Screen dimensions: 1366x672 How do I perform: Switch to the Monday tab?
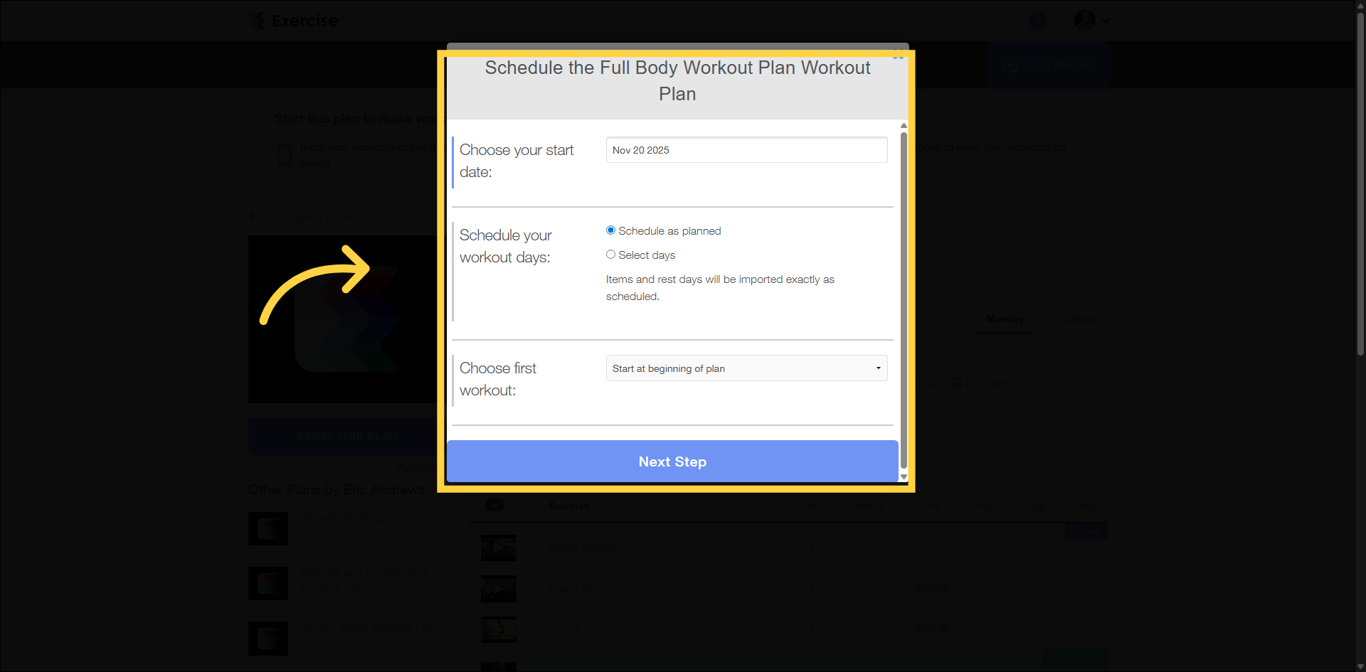(x=1005, y=319)
